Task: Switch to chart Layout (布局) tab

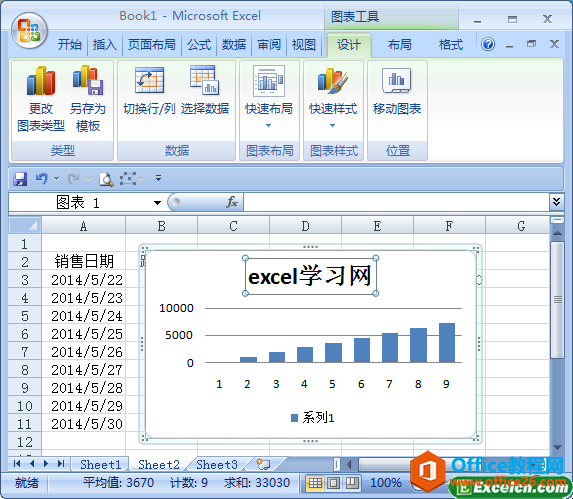Action: [x=400, y=45]
